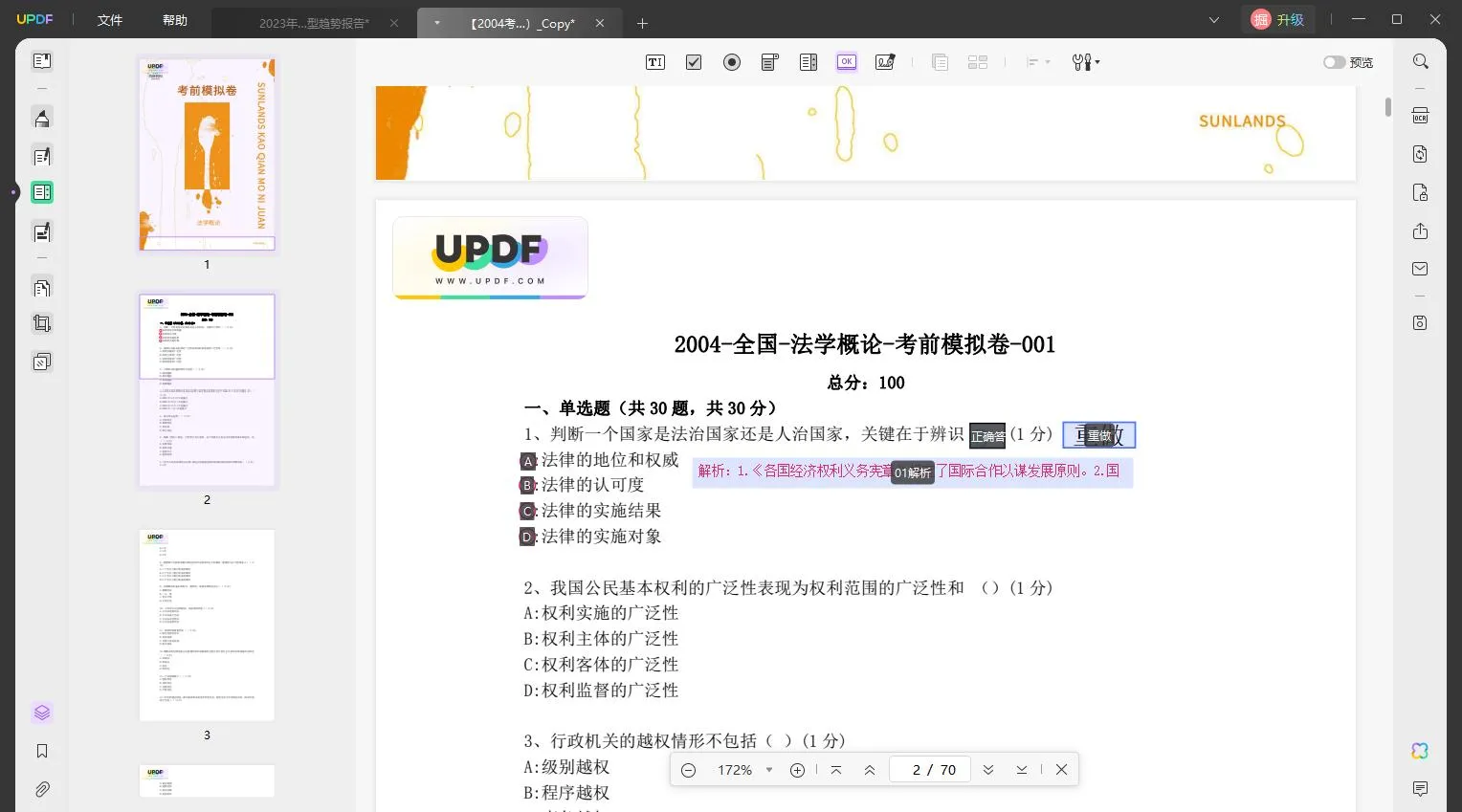Select the Signature field tool

click(885, 62)
